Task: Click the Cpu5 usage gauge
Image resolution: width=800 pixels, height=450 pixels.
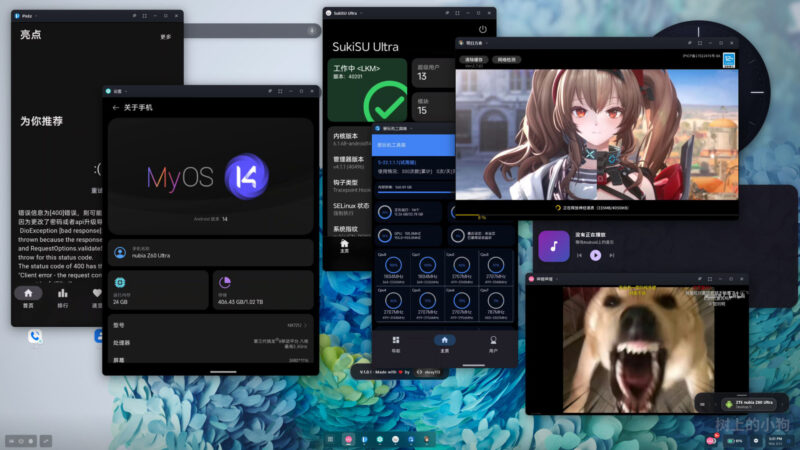Action: click(428, 301)
